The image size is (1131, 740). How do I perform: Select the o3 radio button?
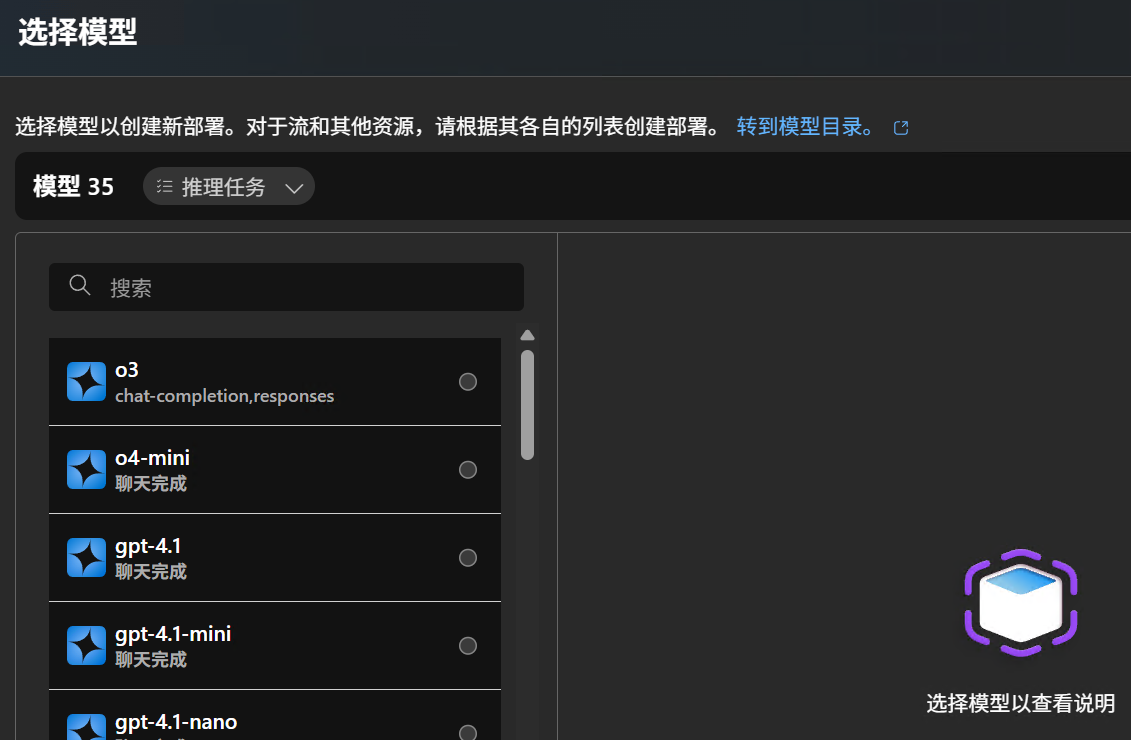pyautogui.click(x=468, y=382)
